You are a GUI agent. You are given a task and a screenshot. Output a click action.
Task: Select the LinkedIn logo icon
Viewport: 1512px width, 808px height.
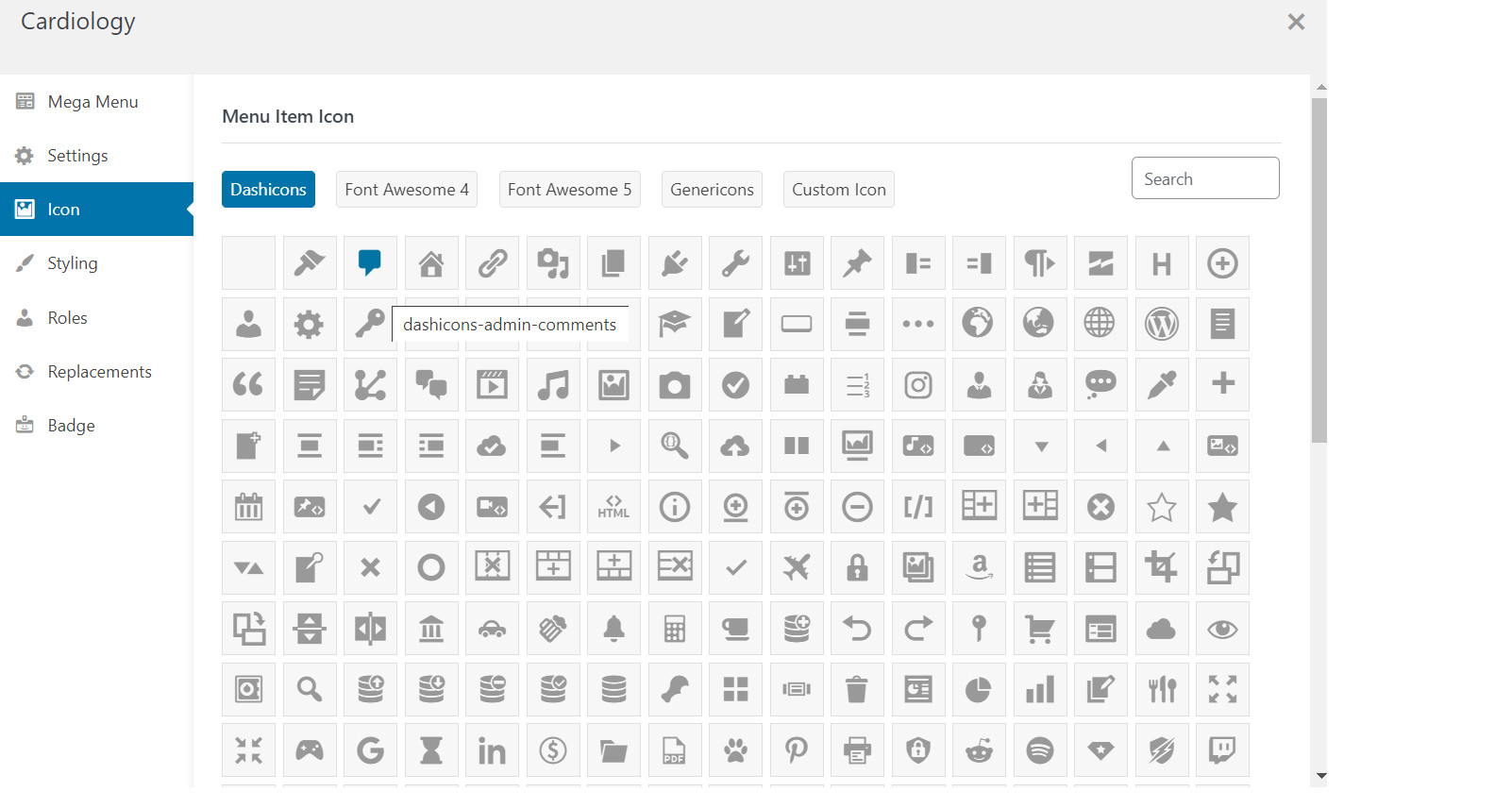(x=493, y=750)
